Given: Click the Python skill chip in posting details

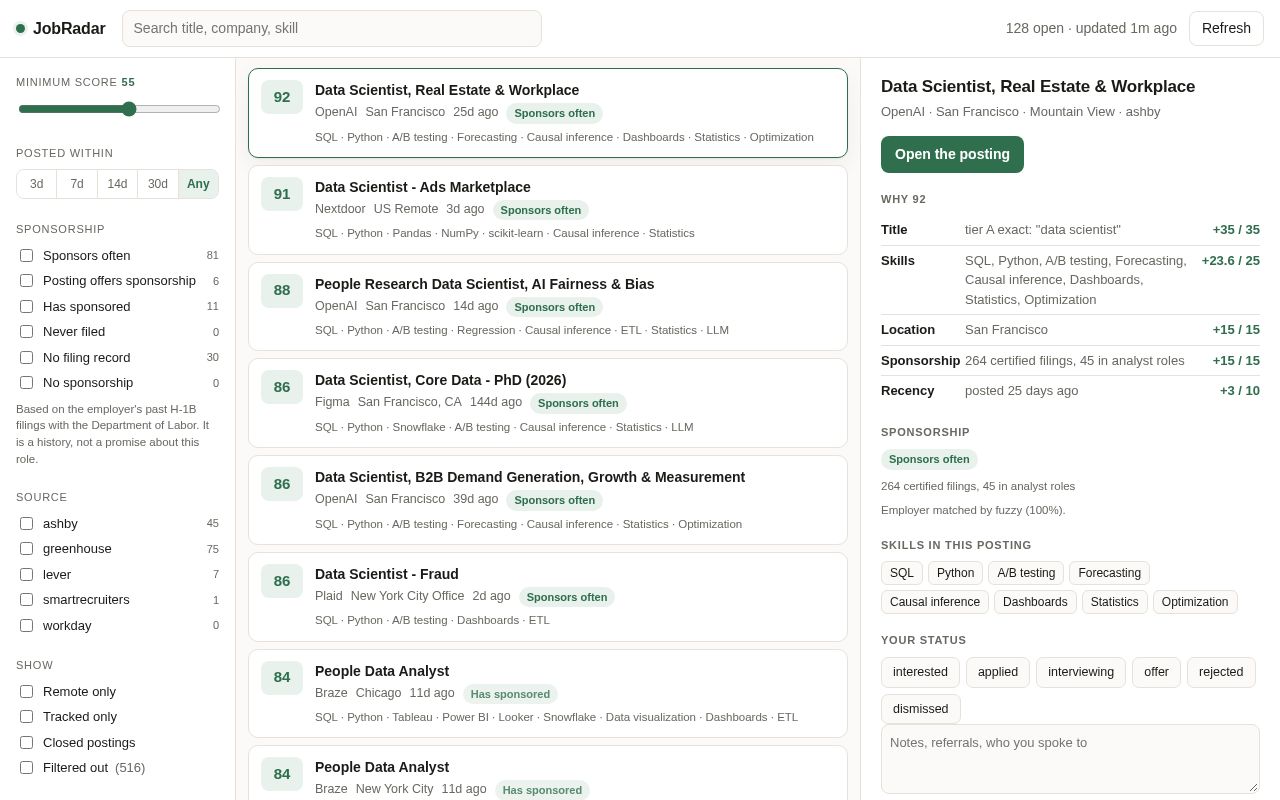Looking at the screenshot, I should 955,573.
